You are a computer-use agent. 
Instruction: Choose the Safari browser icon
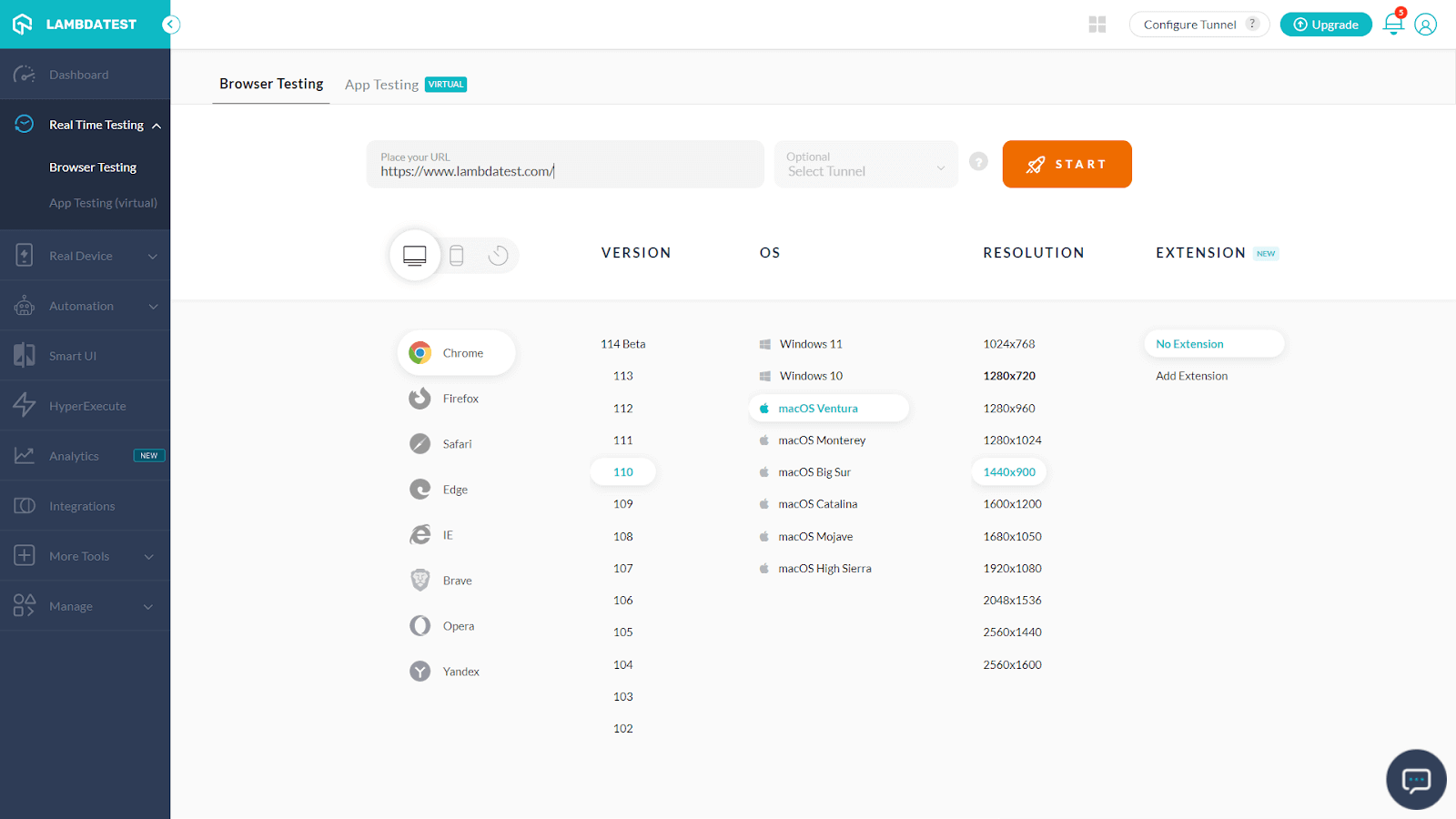pos(420,443)
